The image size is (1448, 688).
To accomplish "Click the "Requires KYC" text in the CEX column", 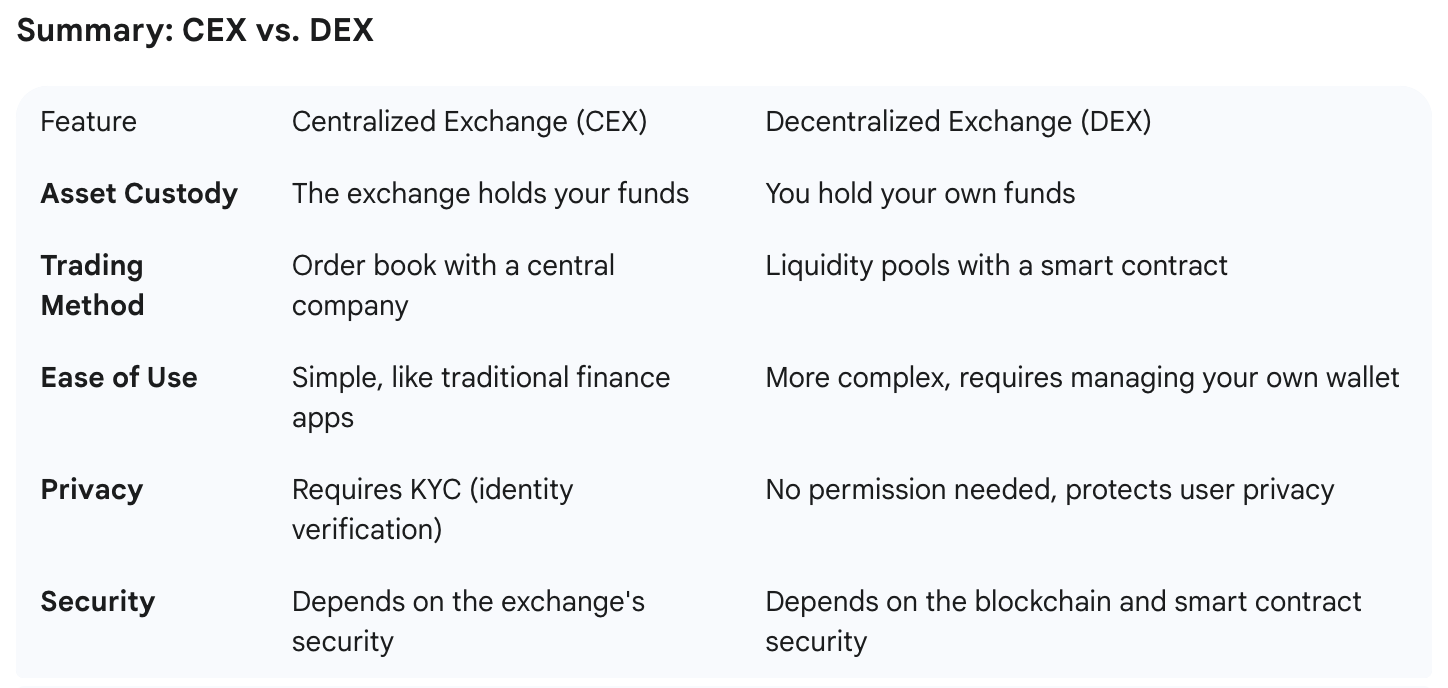I will click(x=376, y=490).
